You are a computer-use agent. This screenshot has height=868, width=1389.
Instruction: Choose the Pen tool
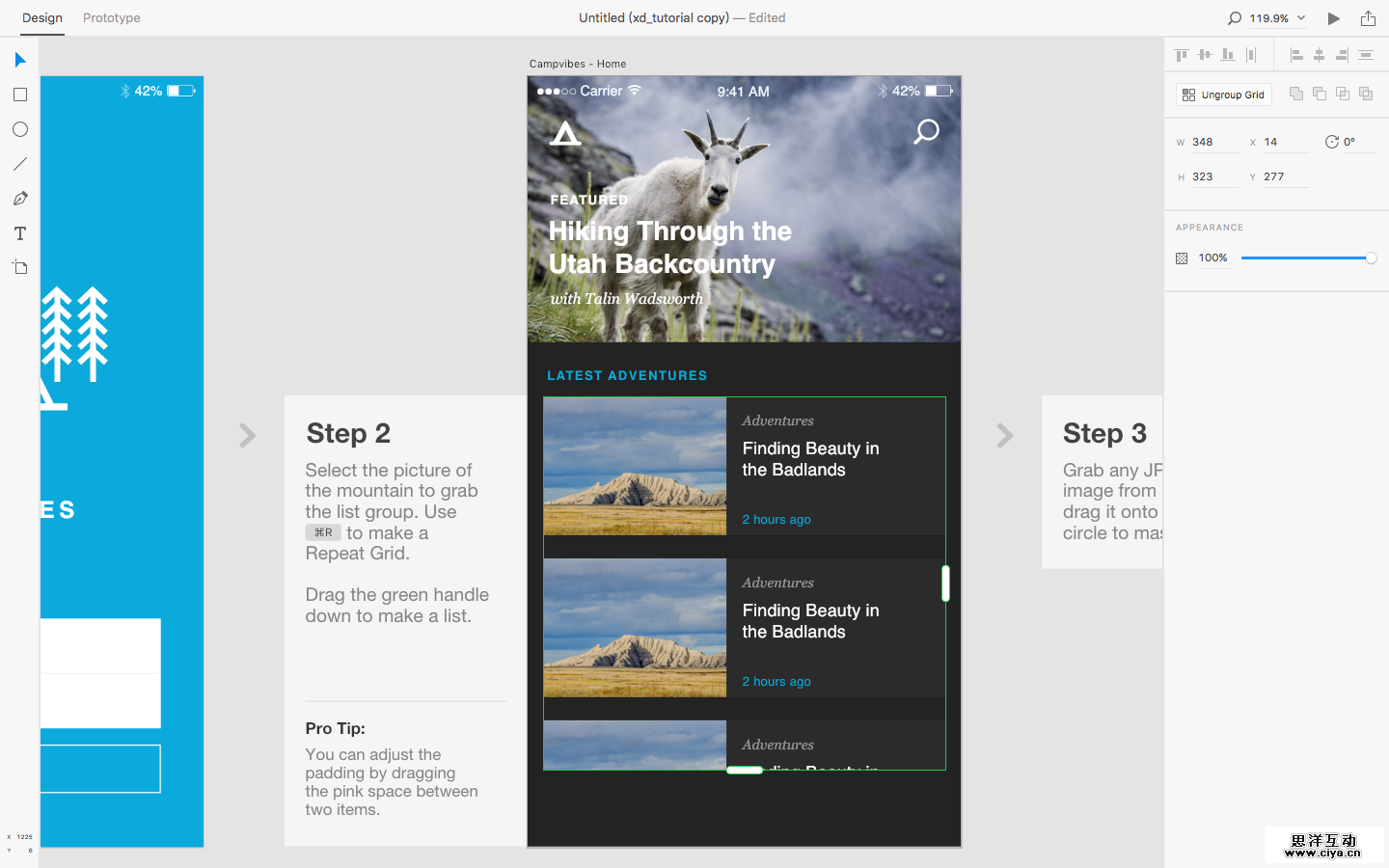(x=20, y=199)
